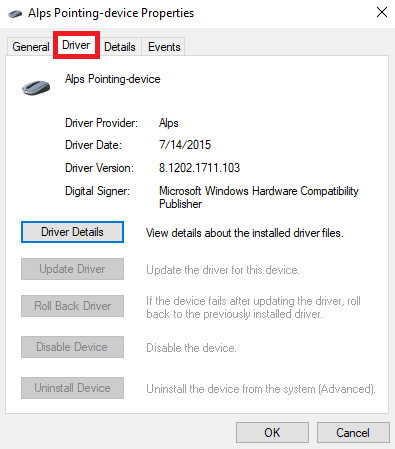Click the Microsoft Windows Hardware Compatibility Publisher text

click(259, 197)
